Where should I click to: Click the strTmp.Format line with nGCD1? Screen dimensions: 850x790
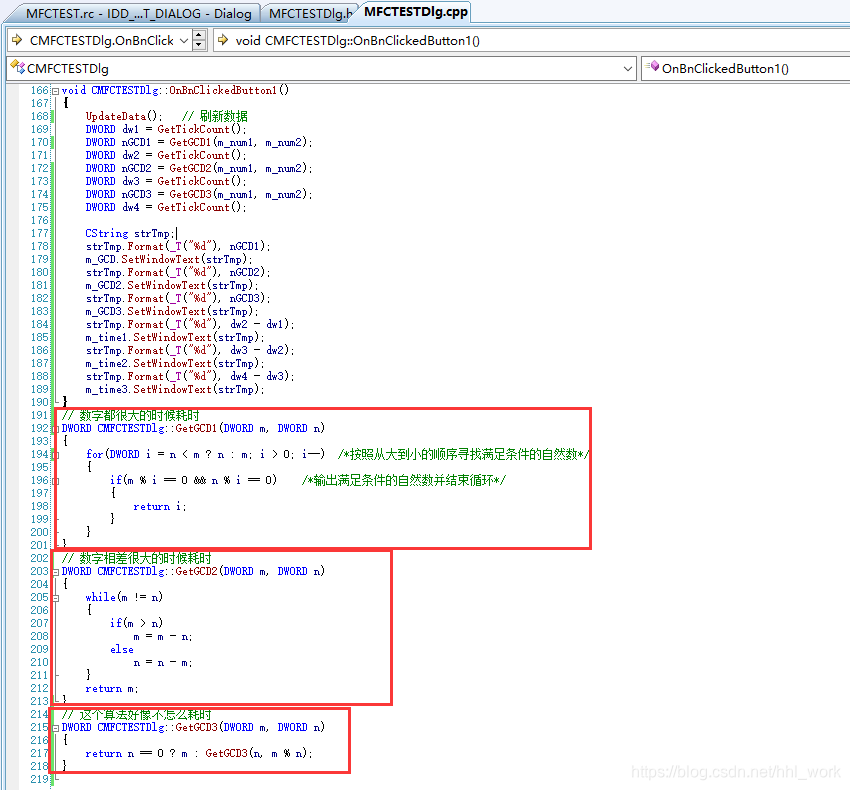pyautogui.click(x=178, y=246)
